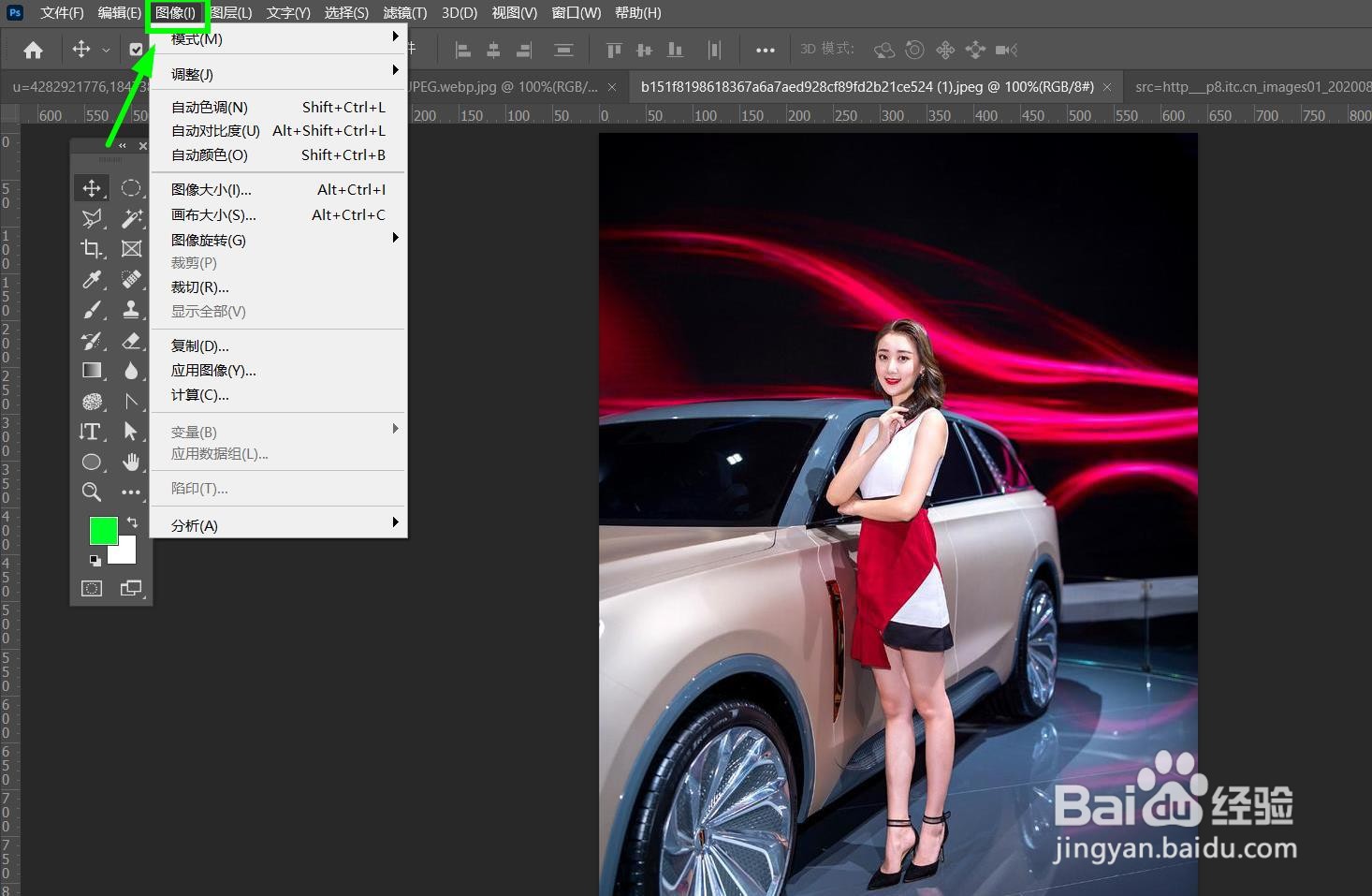
Task: Select the Blur tool
Action: click(131, 370)
